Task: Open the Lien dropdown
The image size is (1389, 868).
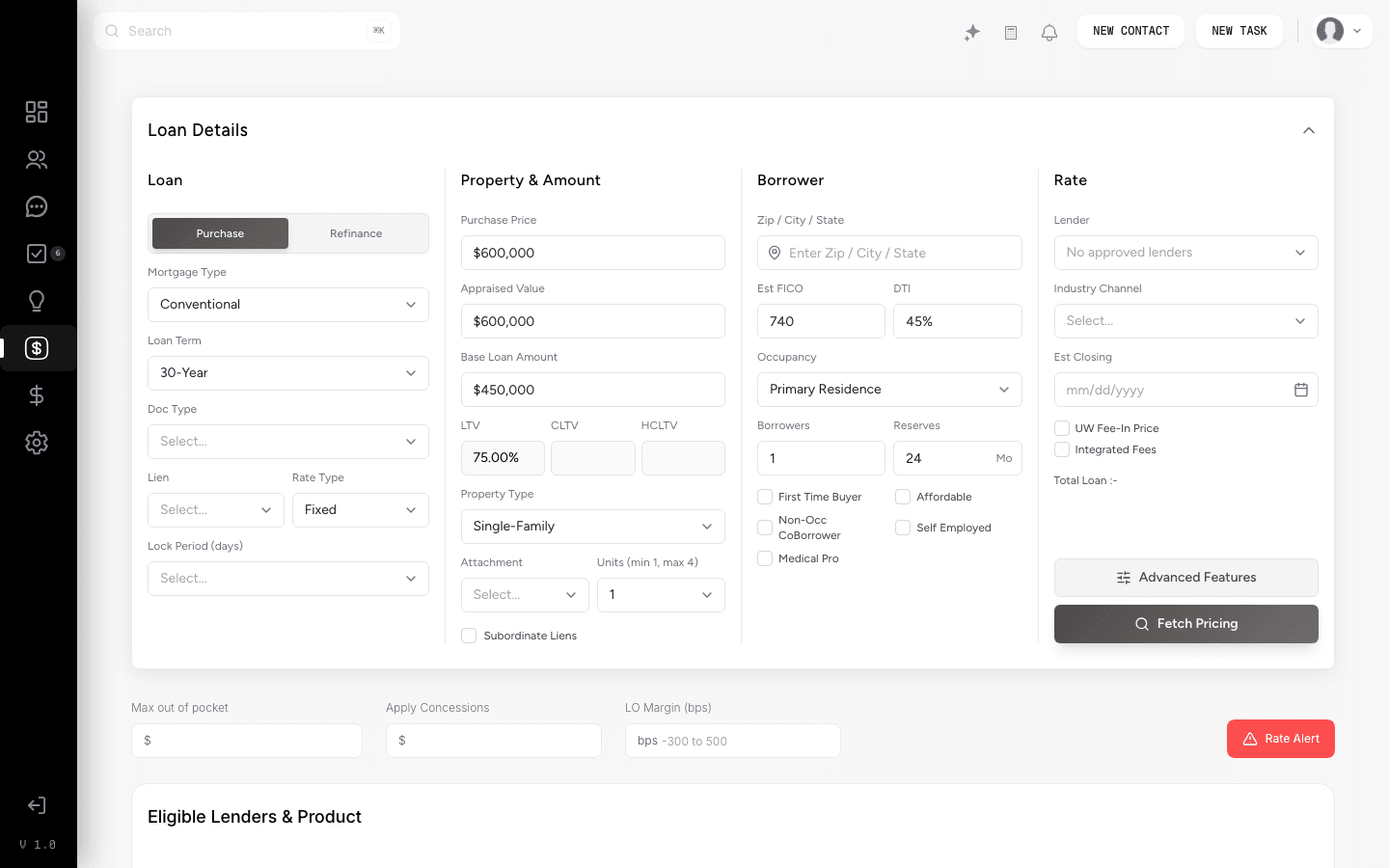Action: click(x=216, y=510)
